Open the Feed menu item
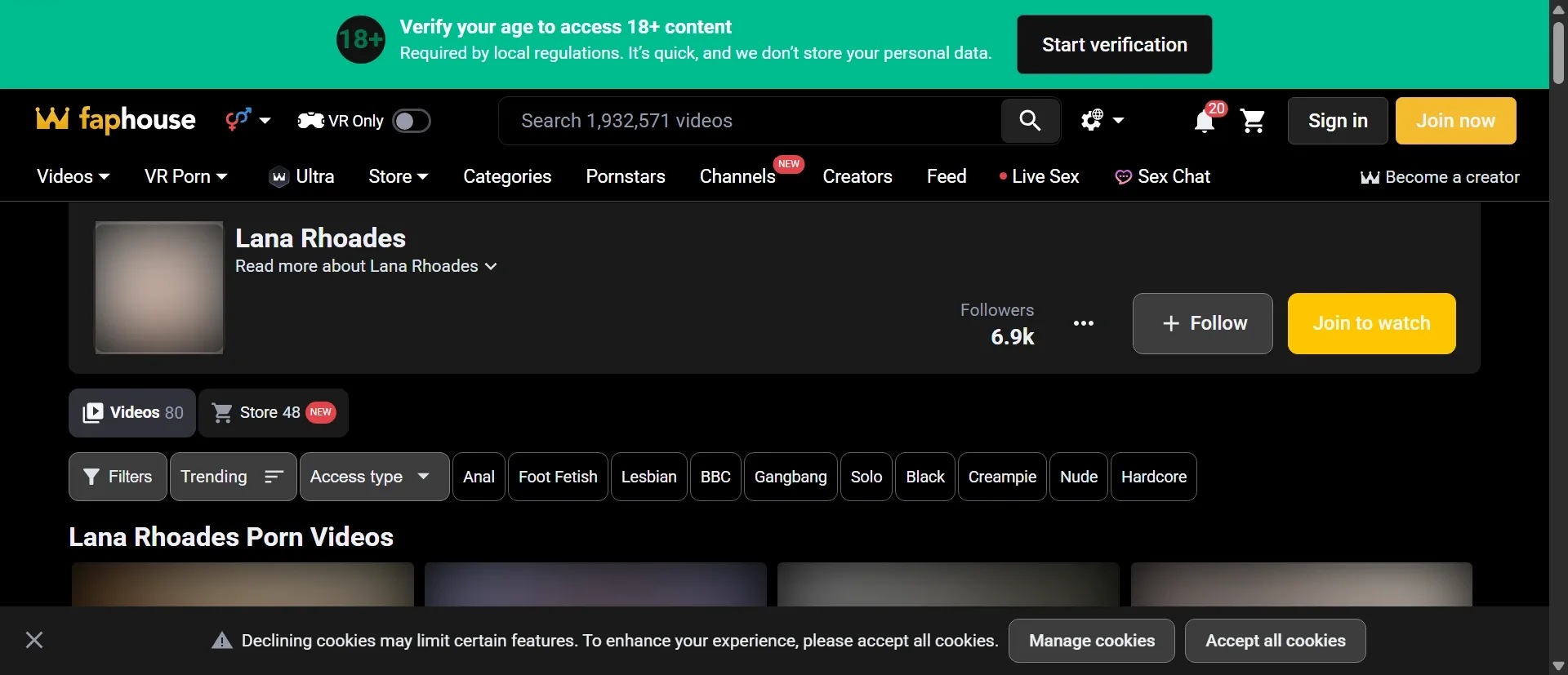Screen dimensions: 1568x675 (x=947, y=176)
